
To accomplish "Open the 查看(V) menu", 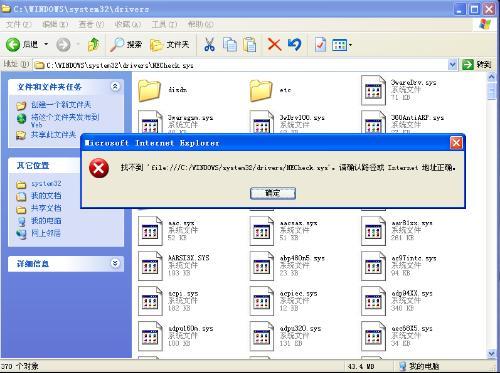I will (x=91, y=24).
